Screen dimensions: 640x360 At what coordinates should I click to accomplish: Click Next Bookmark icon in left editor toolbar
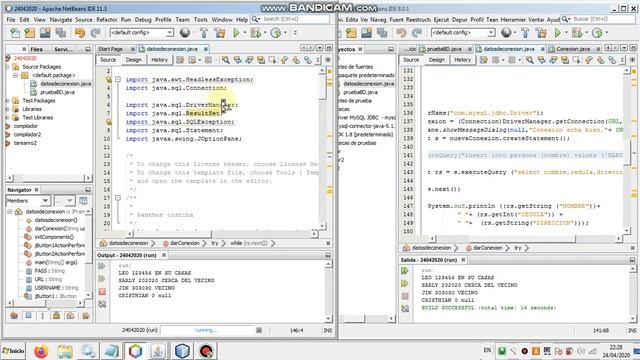296,60
